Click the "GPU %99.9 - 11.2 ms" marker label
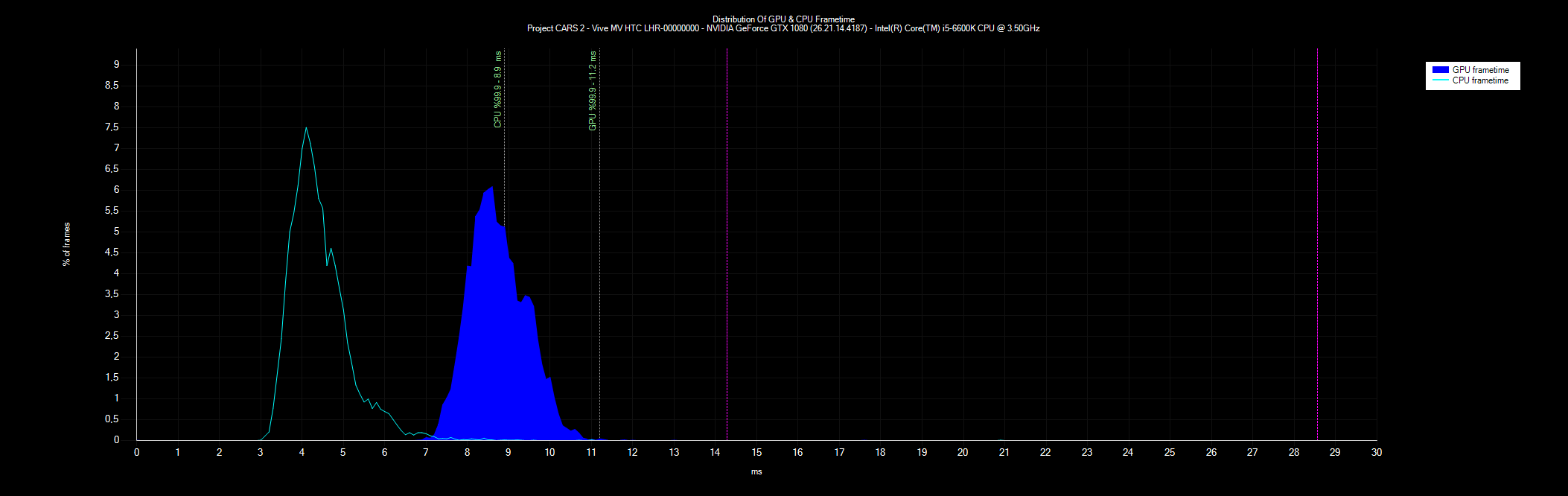Screen dimensions: 1568x496 point(593,91)
